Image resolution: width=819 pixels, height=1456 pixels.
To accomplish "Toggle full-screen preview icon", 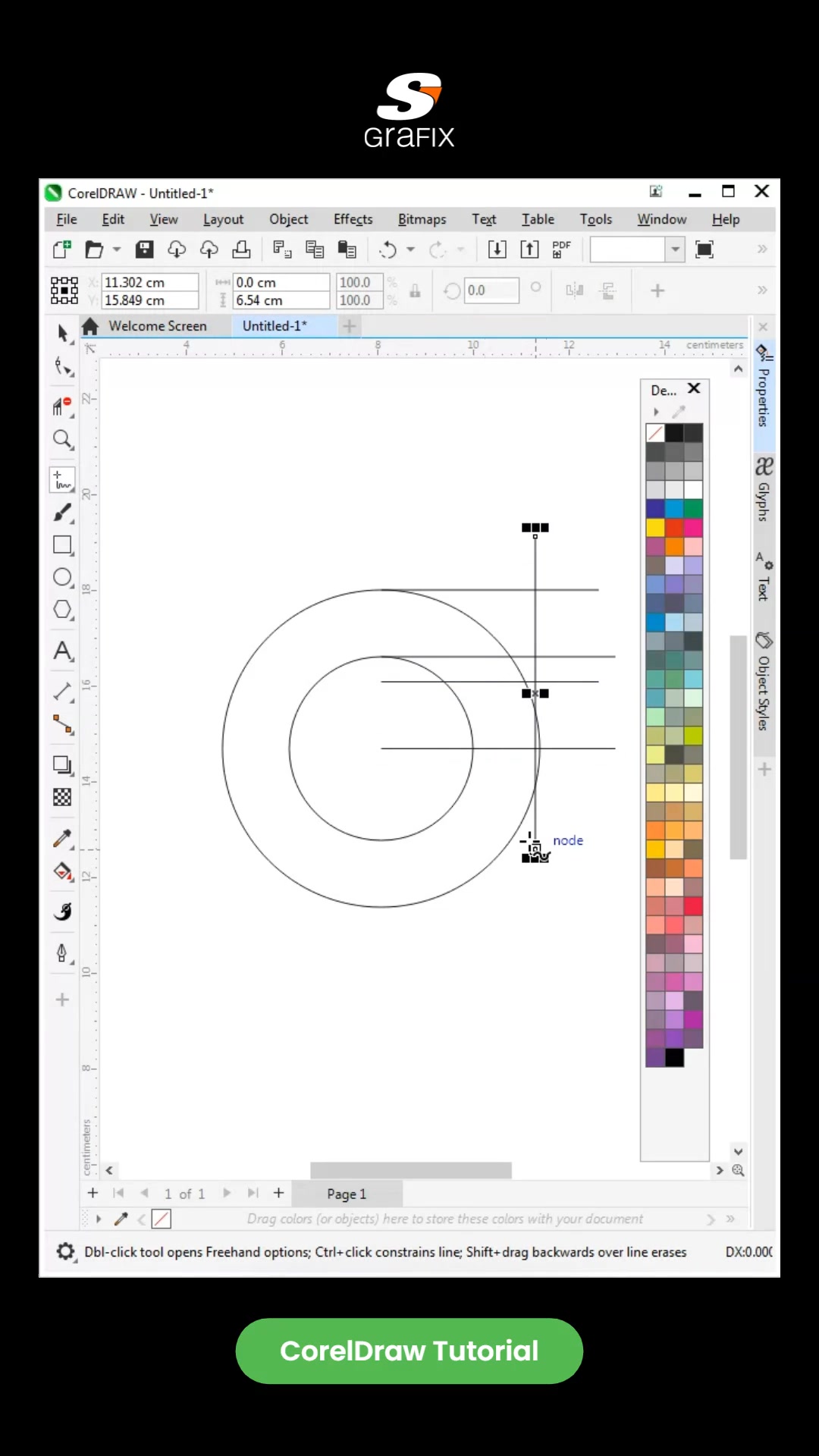I will click(704, 249).
